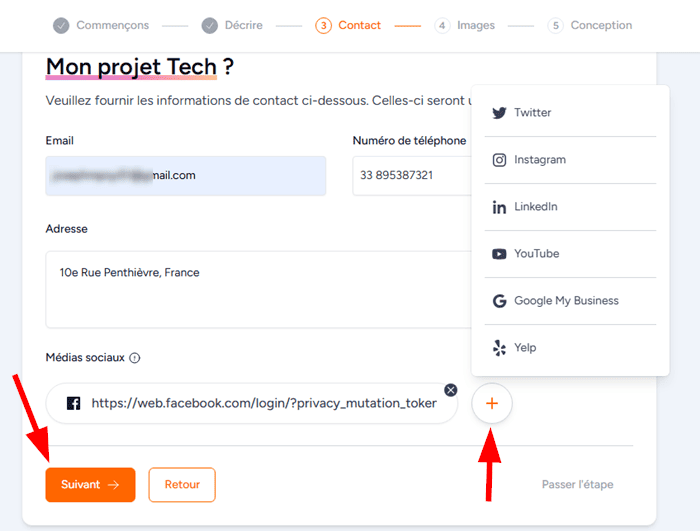Image resolution: width=700 pixels, height=531 pixels.
Task: Click the info icon beside Médias sociaux
Action: point(135,358)
